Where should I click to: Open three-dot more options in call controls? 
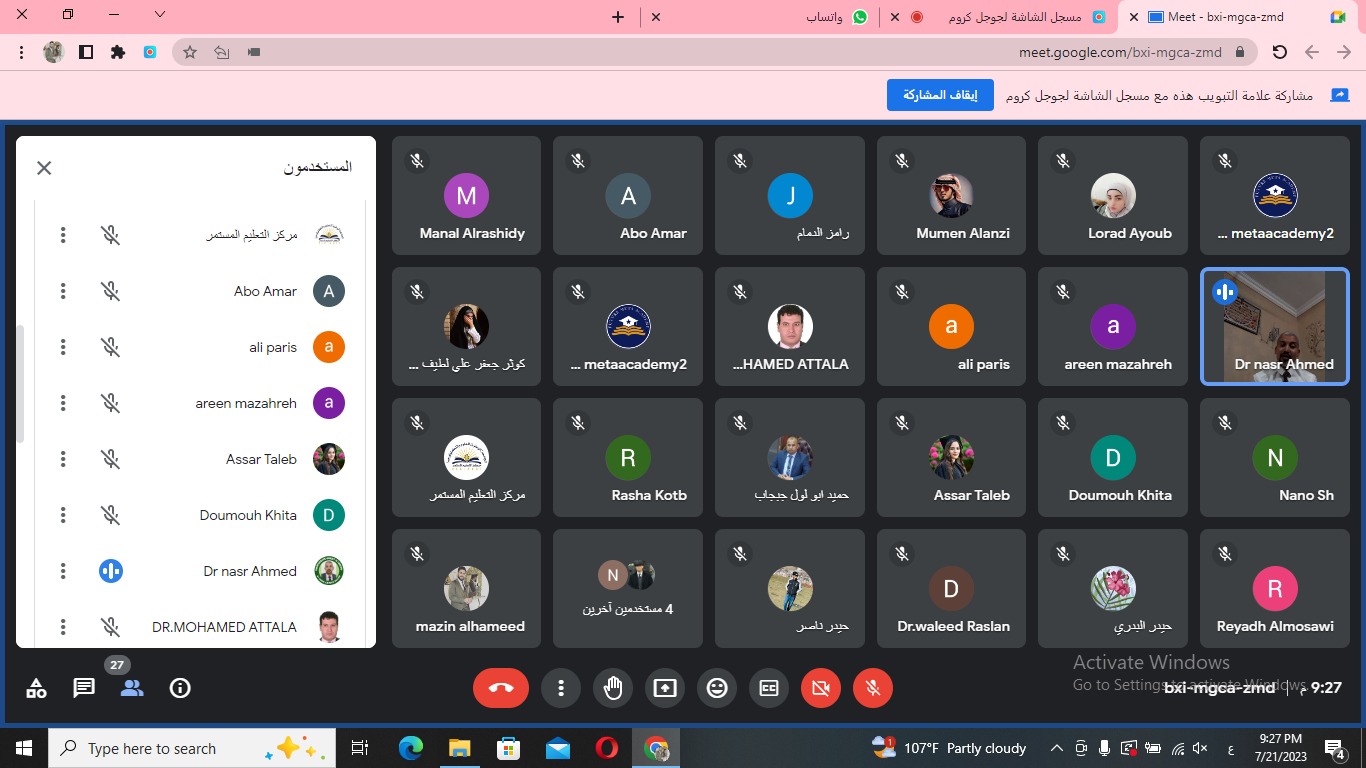pyautogui.click(x=561, y=688)
